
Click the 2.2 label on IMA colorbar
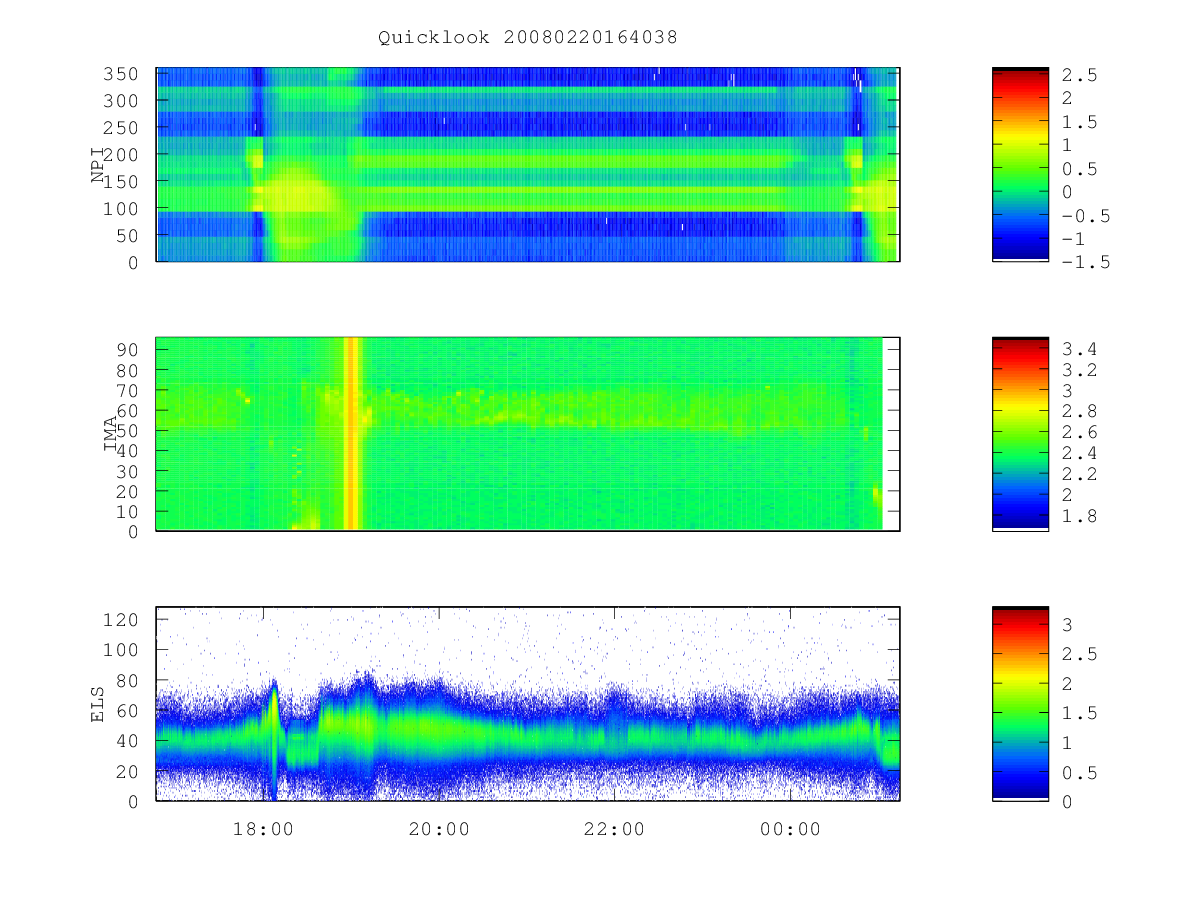click(x=1079, y=474)
